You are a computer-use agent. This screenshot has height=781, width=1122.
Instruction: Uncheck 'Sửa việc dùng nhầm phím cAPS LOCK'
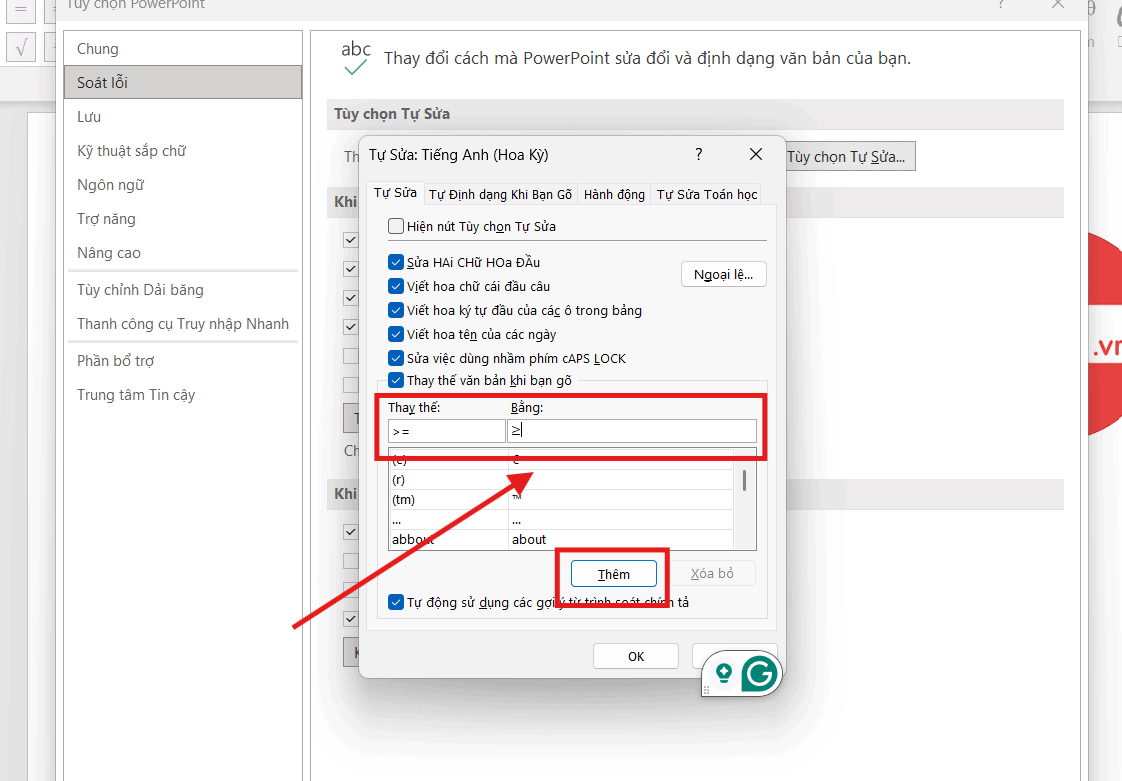(x=396, y=358)
